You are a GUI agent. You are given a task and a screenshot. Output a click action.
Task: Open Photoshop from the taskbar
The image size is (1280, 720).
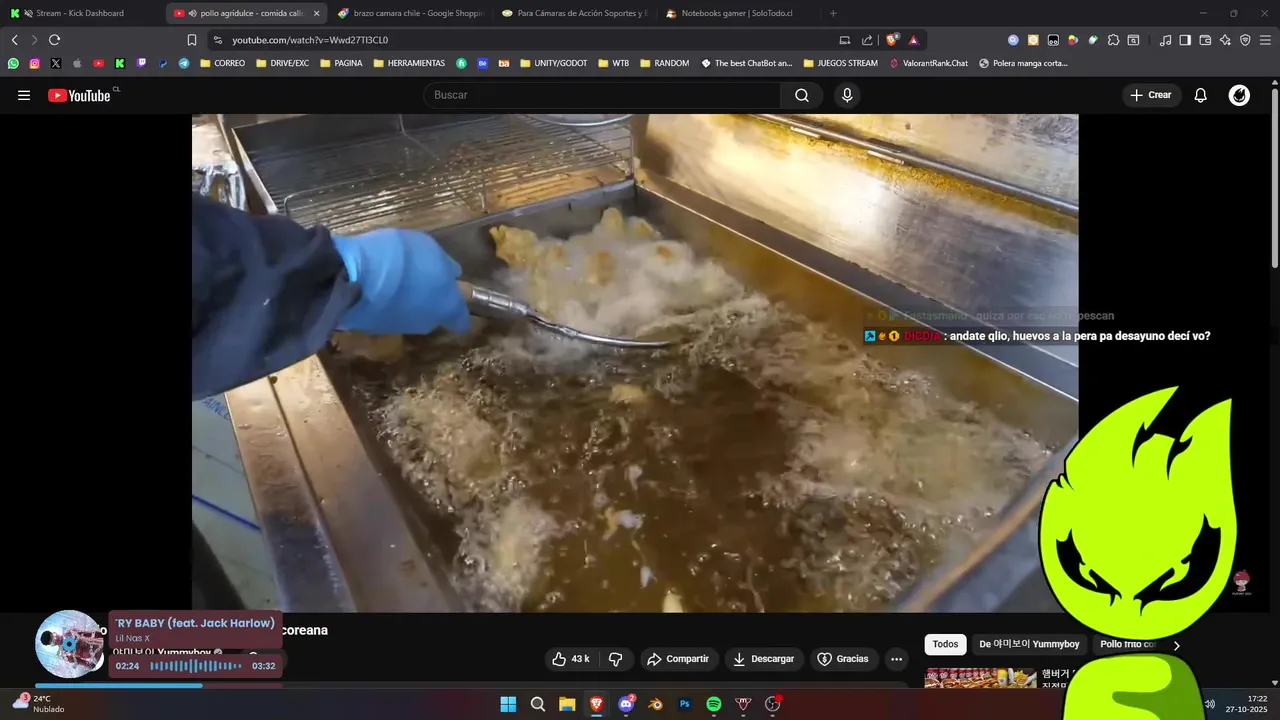[x=684, y=704]
